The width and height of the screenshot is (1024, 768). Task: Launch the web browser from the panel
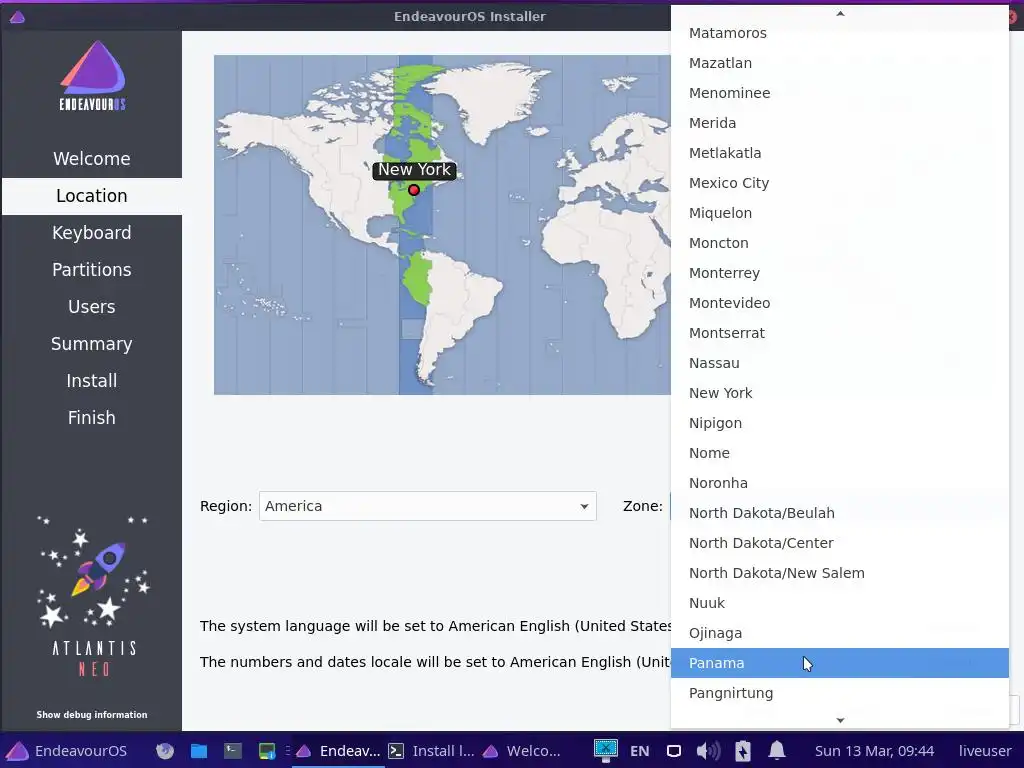[165, 751]
